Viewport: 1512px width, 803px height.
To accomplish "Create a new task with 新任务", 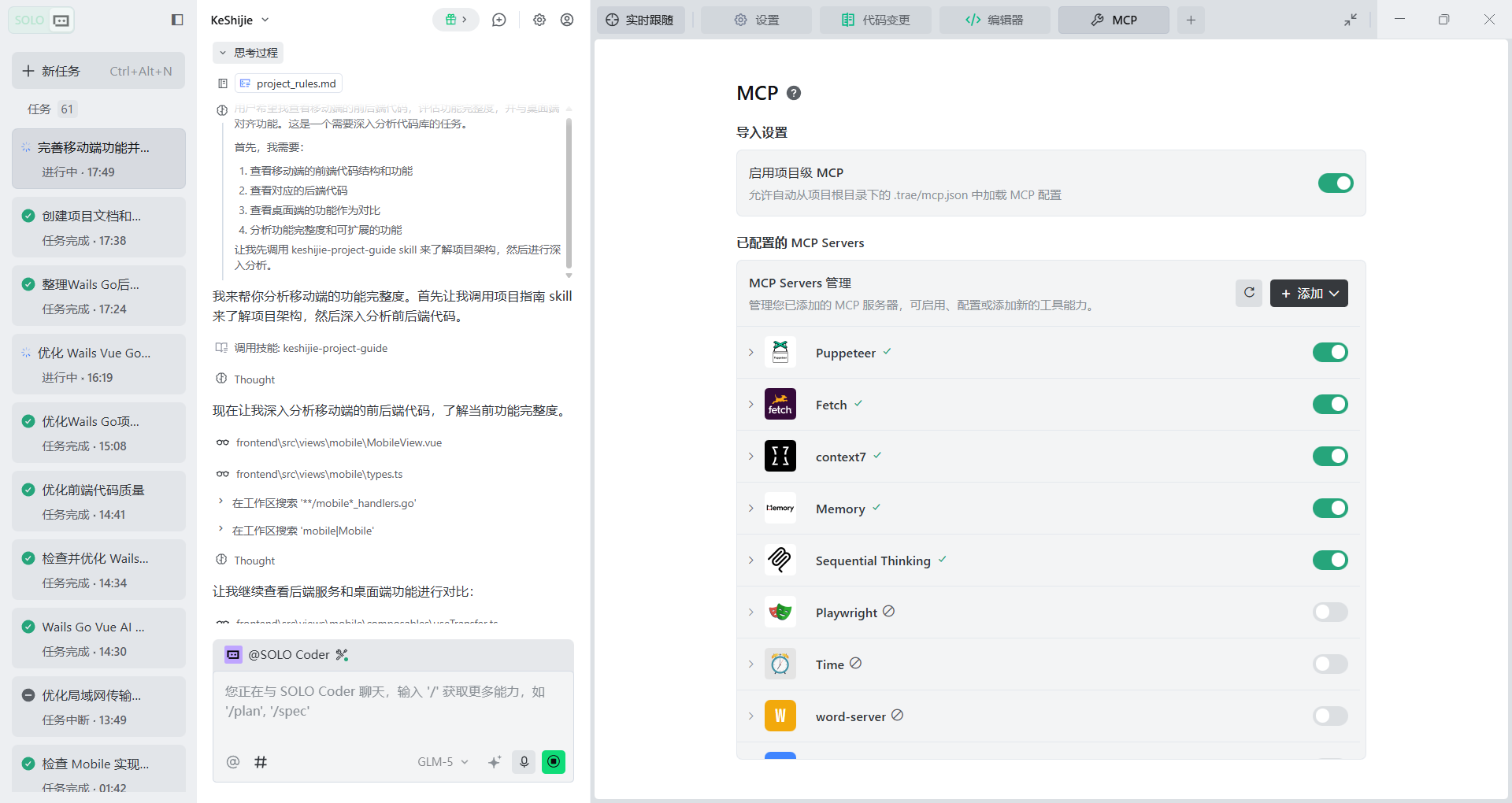I will [x=98, y=71].
